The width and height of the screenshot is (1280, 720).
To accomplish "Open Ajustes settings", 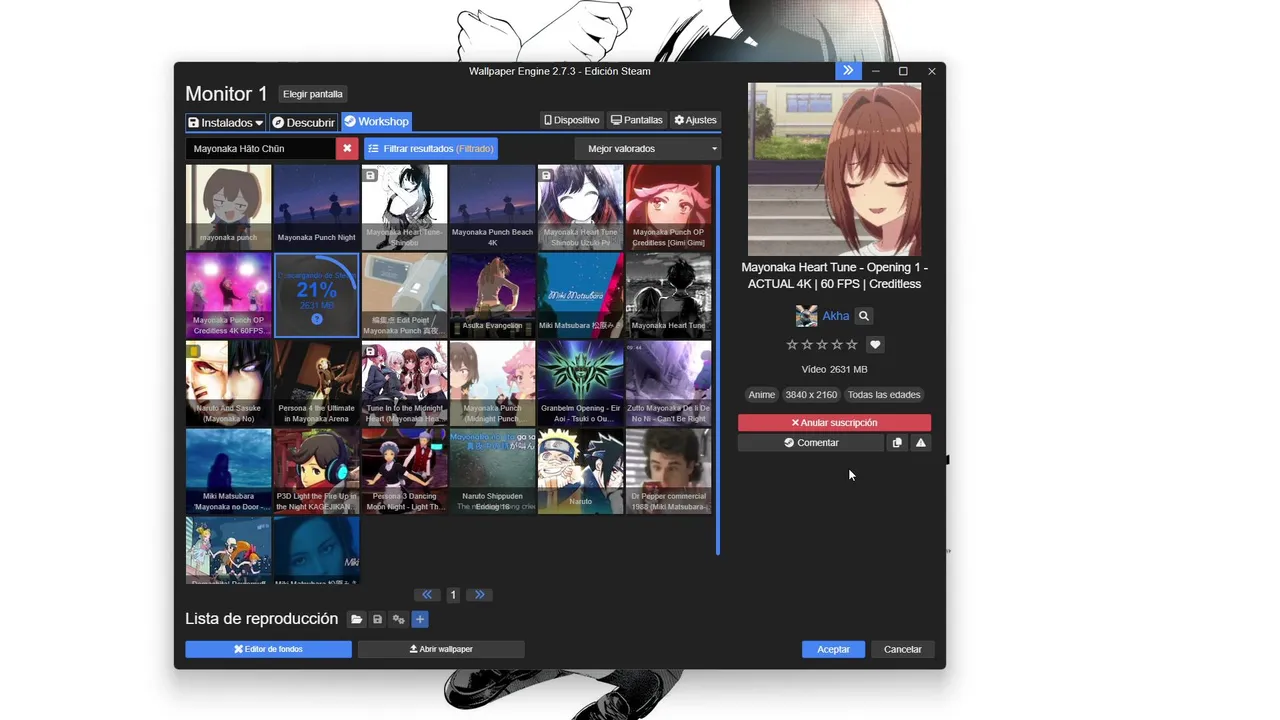I will coord(695,120).
